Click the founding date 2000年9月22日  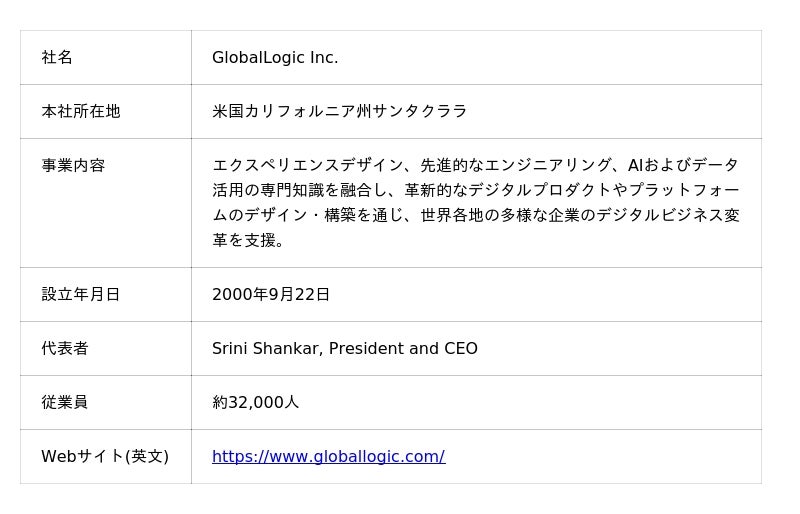pyautogui.click(x=271, y=295)
